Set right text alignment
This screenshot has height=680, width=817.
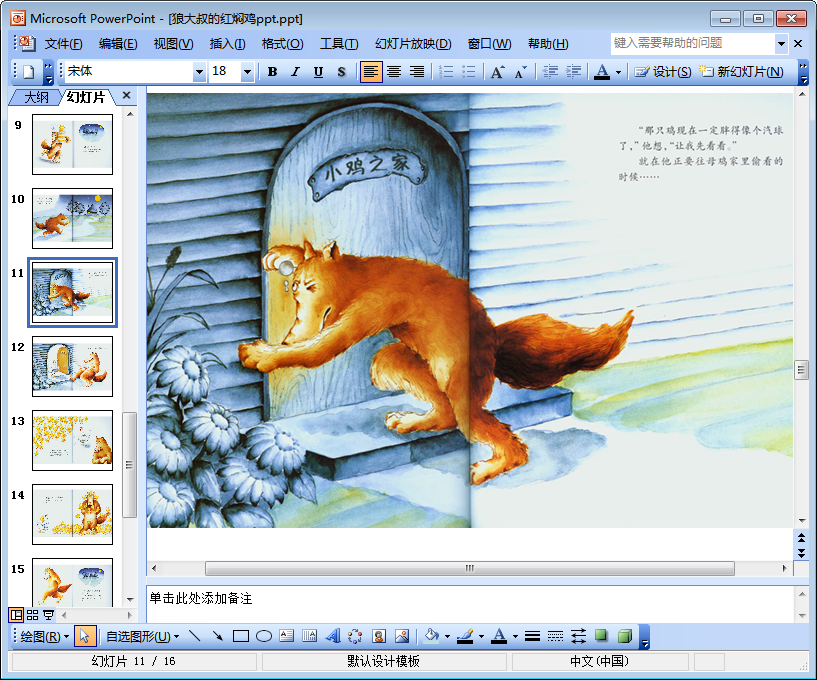pyautogui.click(x=417, y=72)
